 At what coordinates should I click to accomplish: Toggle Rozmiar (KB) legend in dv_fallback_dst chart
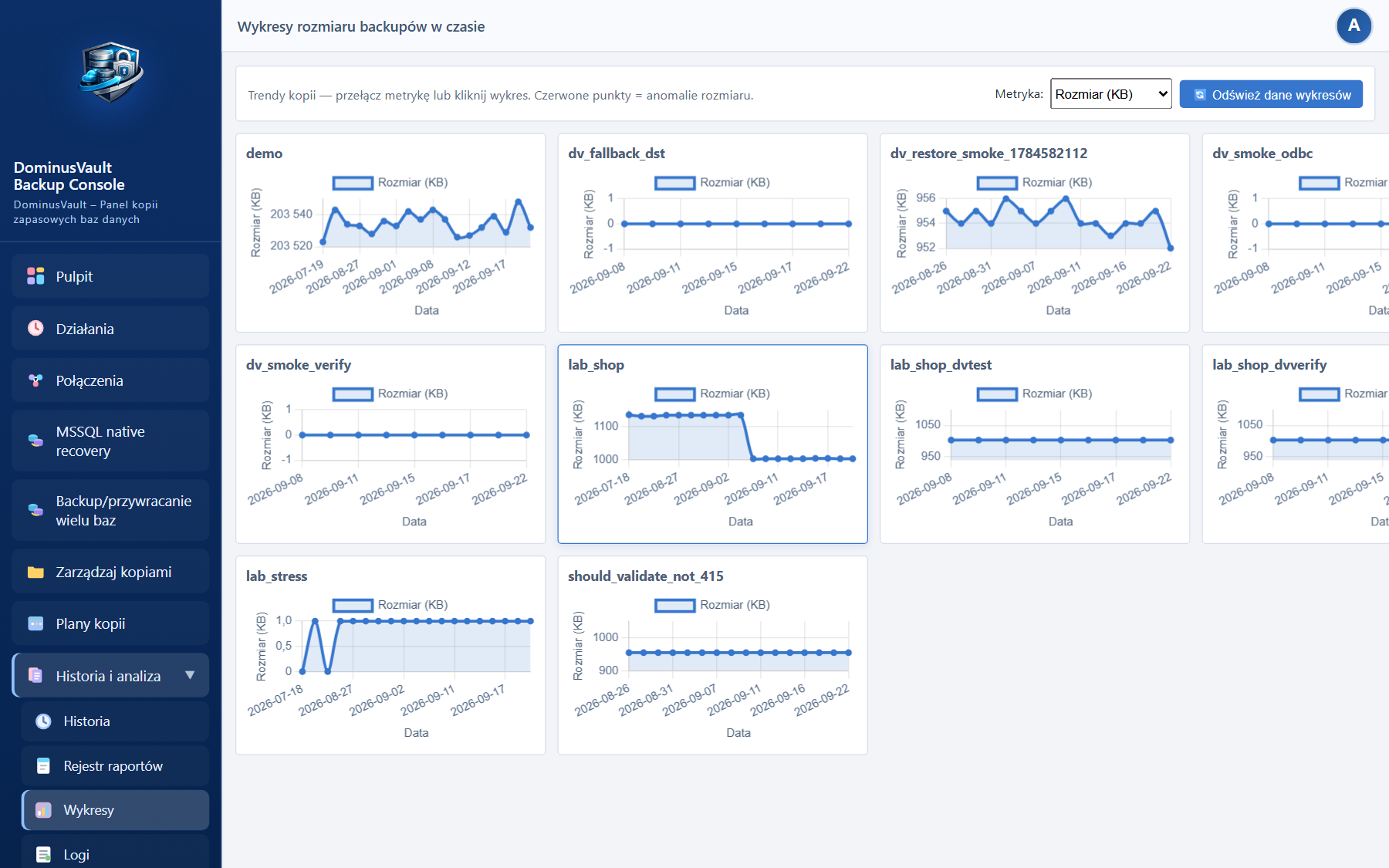click(x=712, y=183)
